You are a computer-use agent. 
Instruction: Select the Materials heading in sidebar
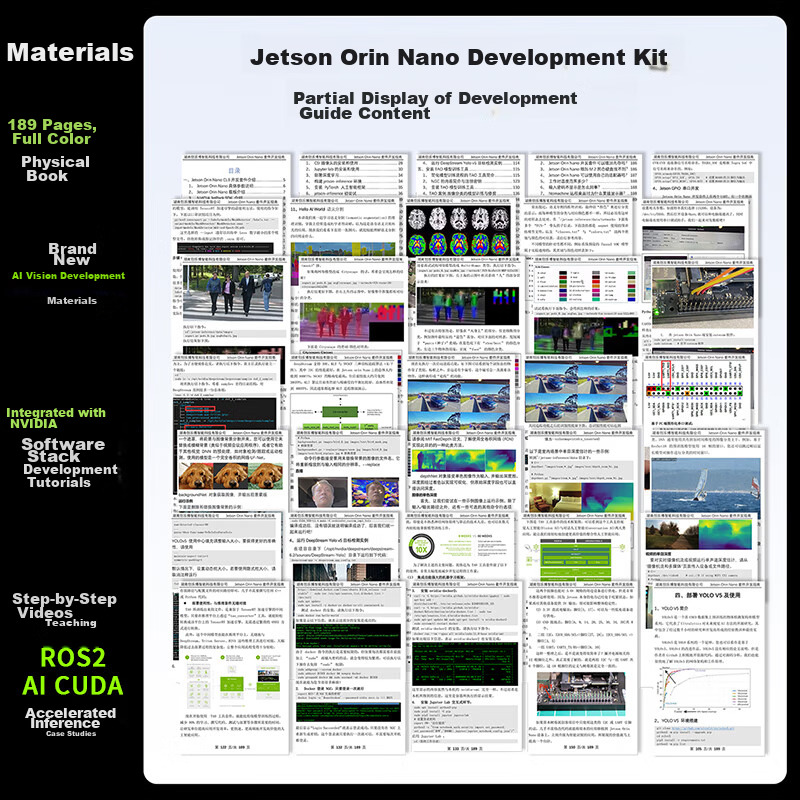(70, 53)
